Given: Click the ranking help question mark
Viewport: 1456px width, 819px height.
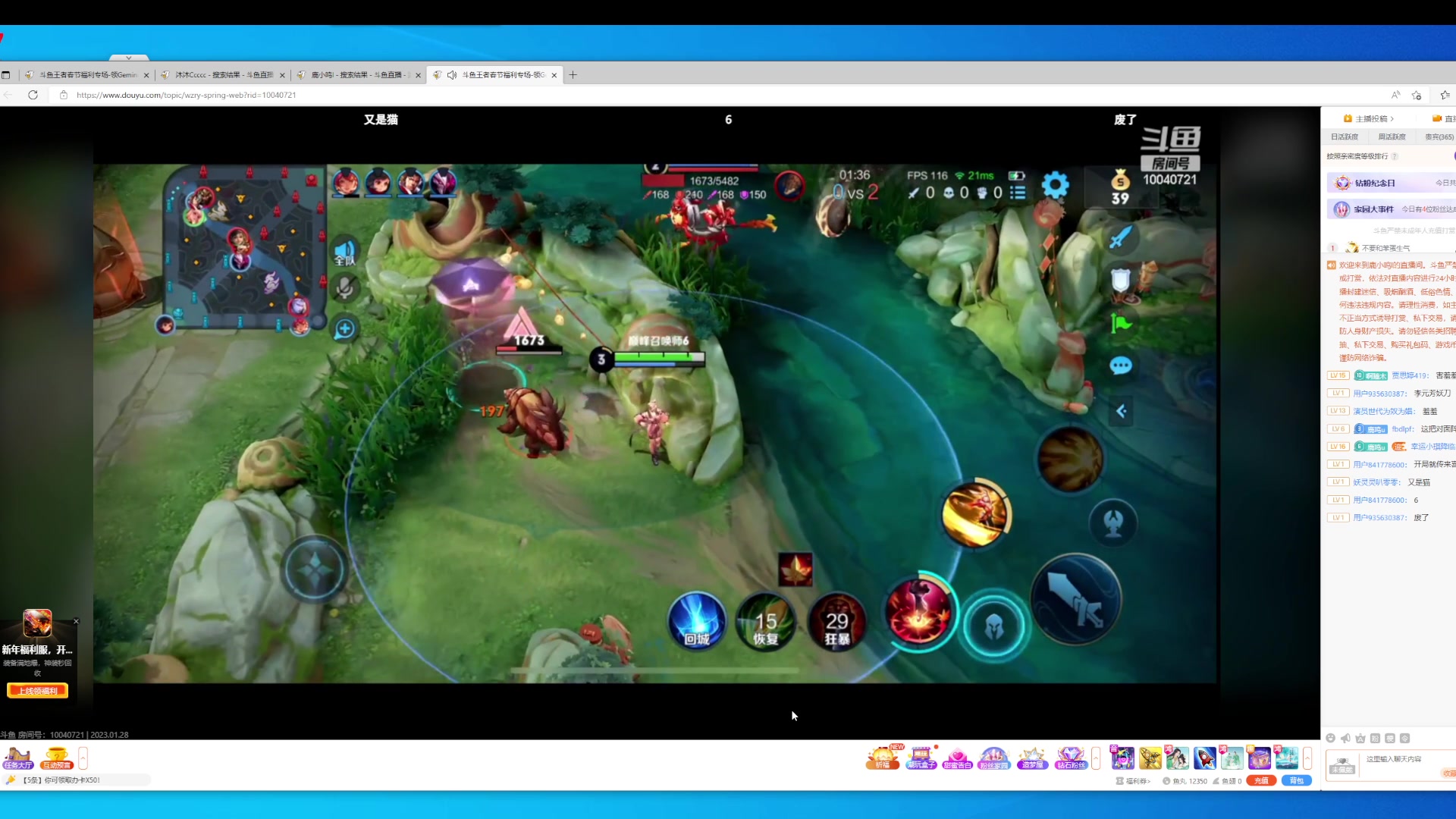Looking at the screenshot, I should (1395, 156).
